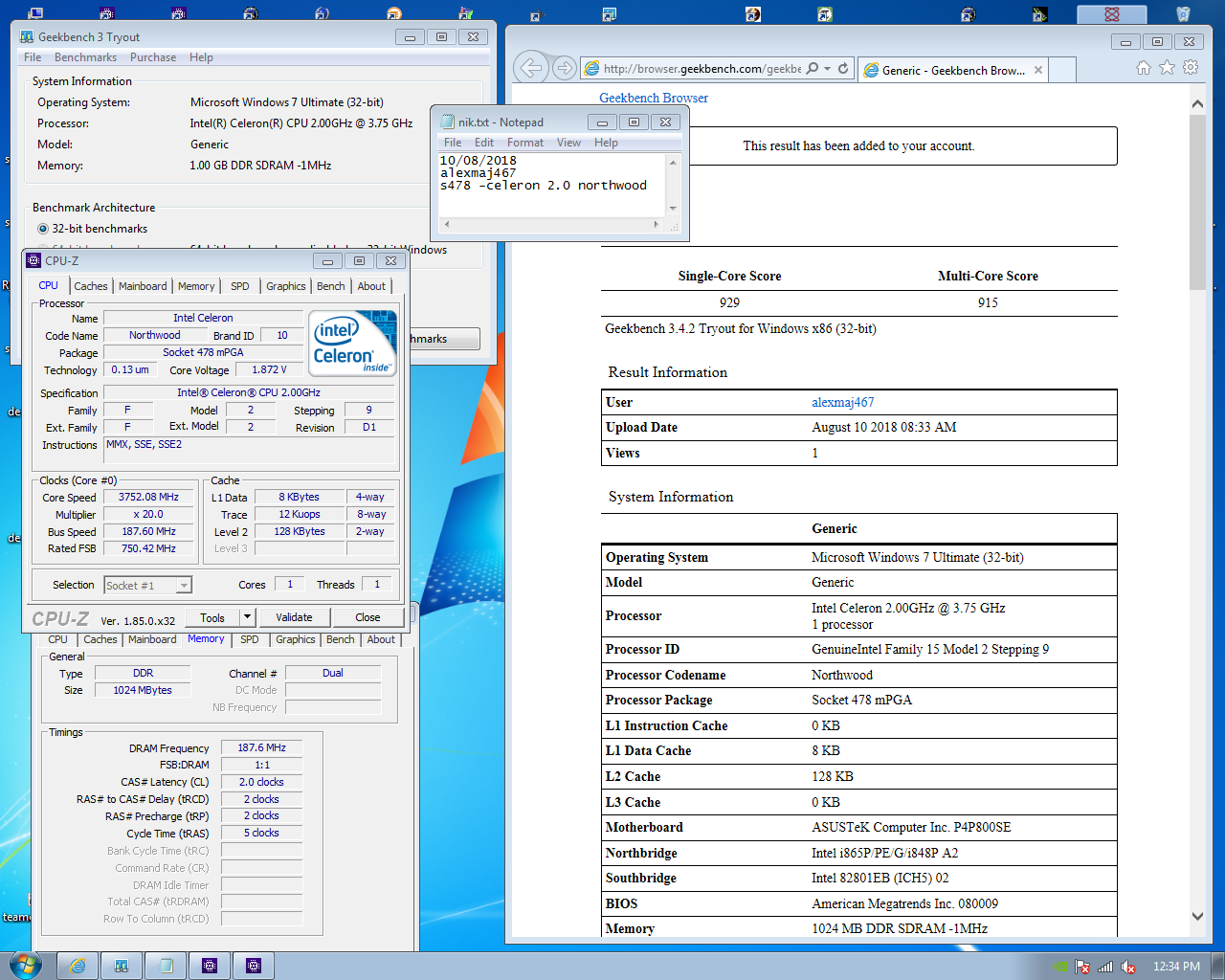Click the taskbar clock showing 12:34 PM
This screenshot has width=1225, height=980.
[1176, 967]
